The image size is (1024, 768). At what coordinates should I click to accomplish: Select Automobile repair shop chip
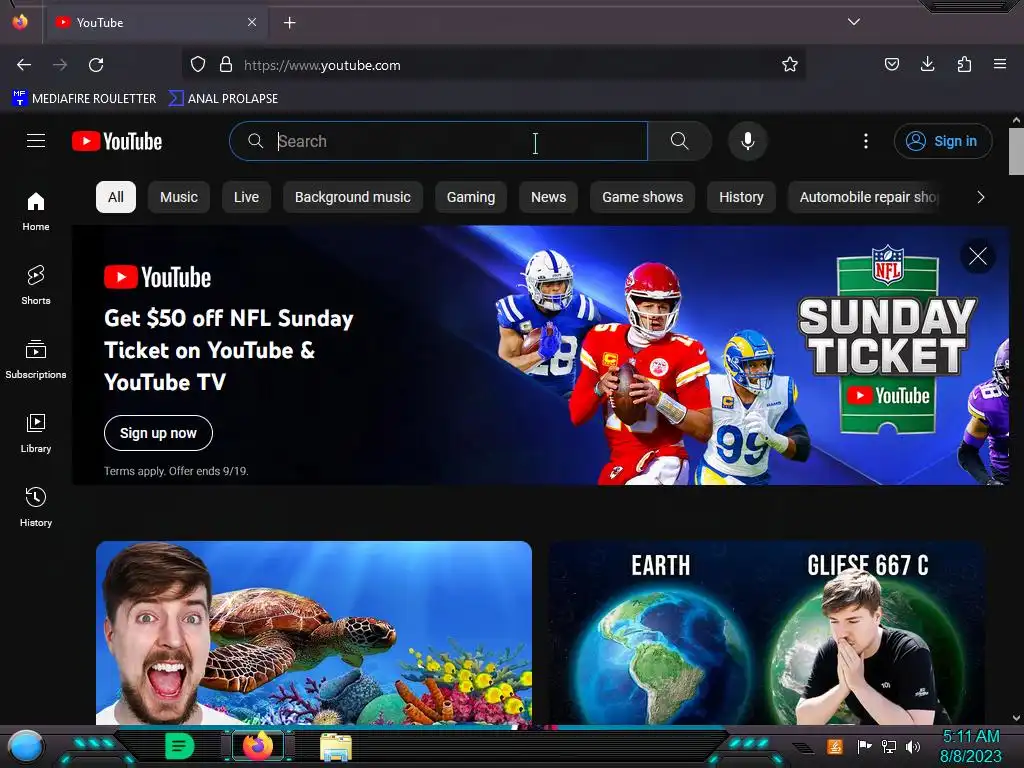point(864,197)
